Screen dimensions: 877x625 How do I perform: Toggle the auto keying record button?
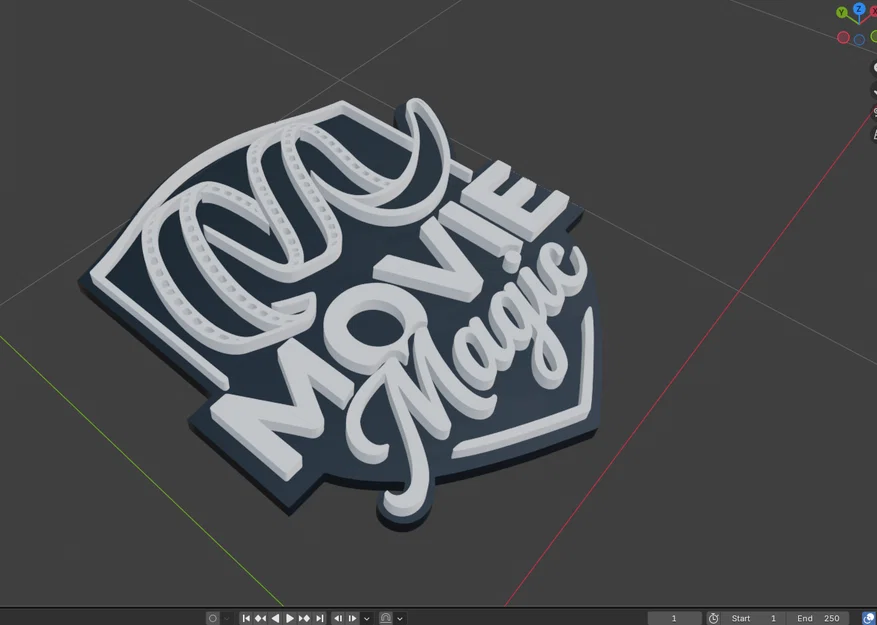(213, 618)
